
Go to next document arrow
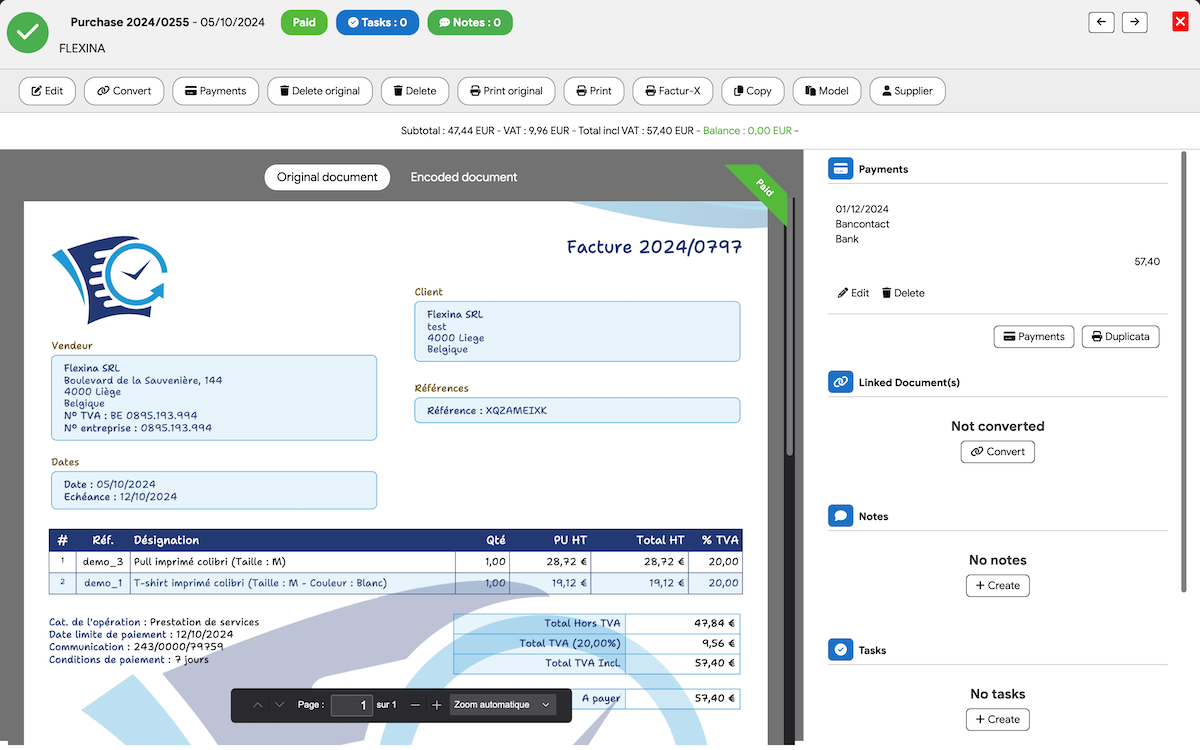[x=1134, y=22]
